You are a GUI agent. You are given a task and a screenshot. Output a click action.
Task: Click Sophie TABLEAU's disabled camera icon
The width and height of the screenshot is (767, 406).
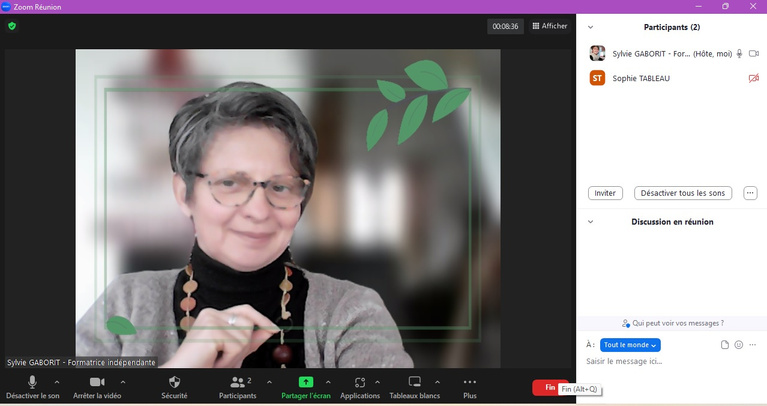pos(754,78)
